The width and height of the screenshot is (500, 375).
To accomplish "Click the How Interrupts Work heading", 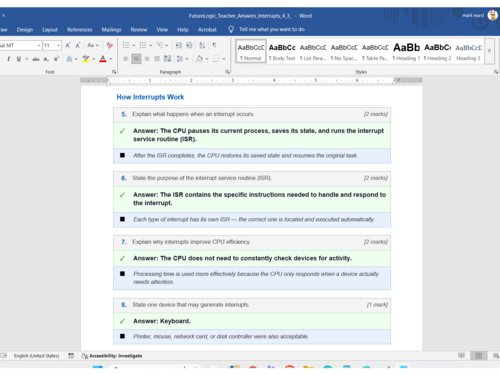I will [150, 97].
